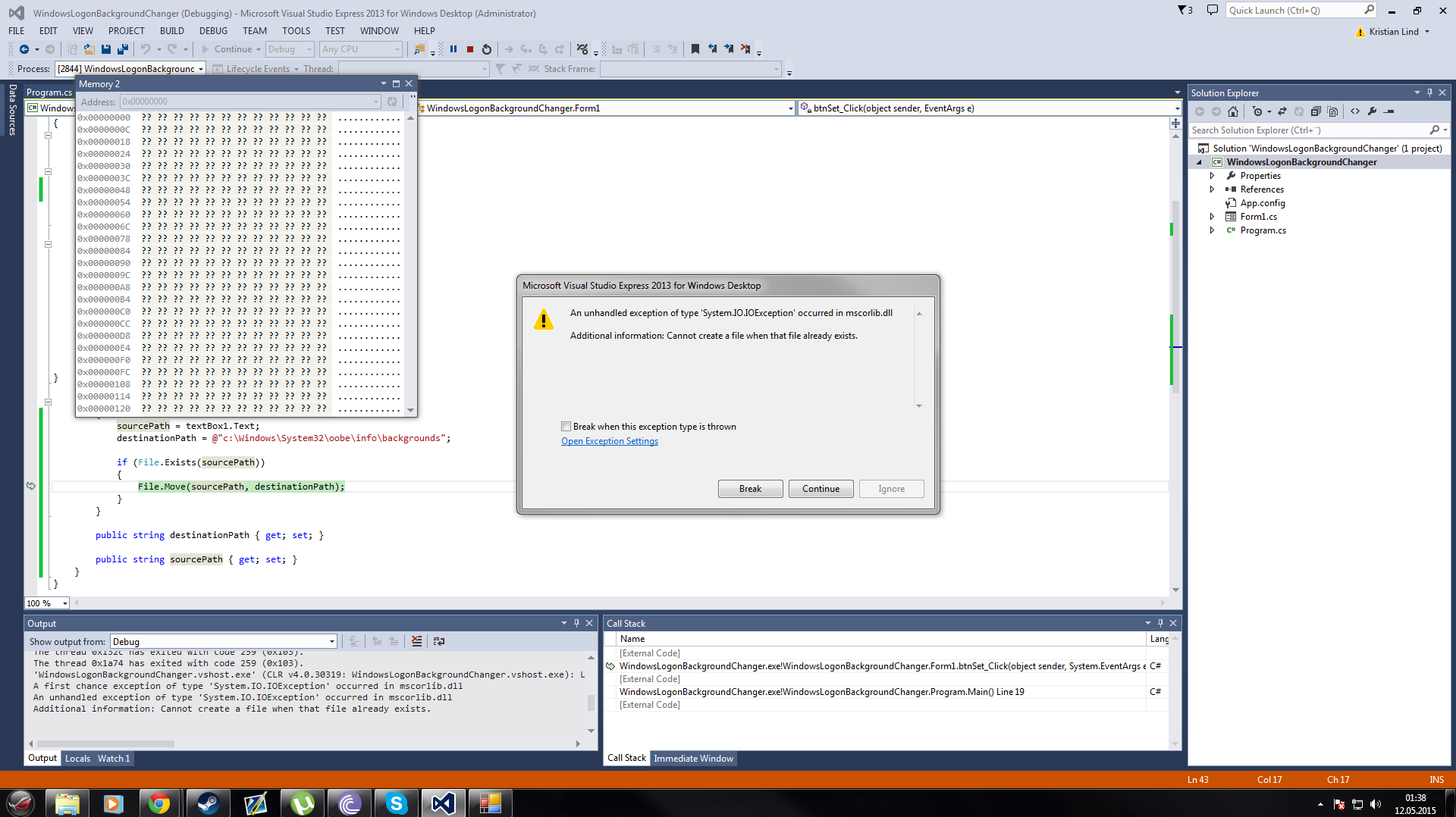Click the Kristian Lind account name
Screen dimensions: 1456x817
click(x=1394, y=32)
